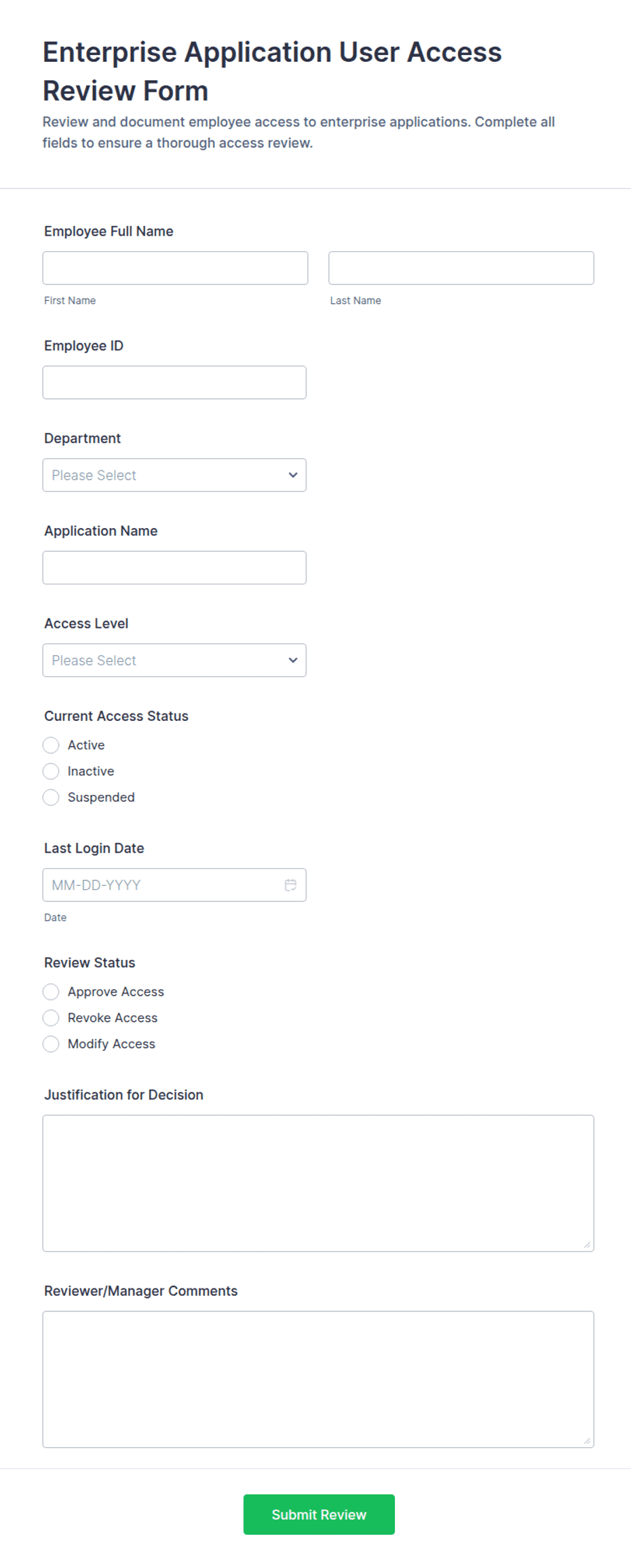Click the Access Level chevron arrow
The image size is (631, 1568).
coord(293,660)
